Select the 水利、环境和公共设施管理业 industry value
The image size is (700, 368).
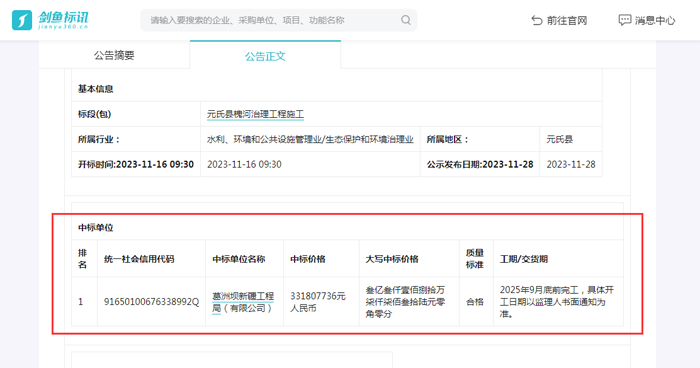310,139
